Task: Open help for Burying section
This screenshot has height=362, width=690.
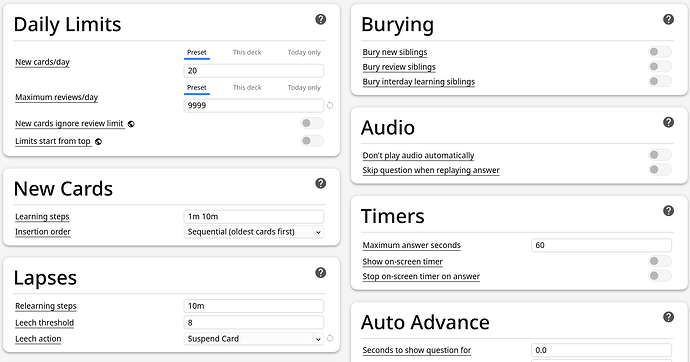Action: (668, 19)
